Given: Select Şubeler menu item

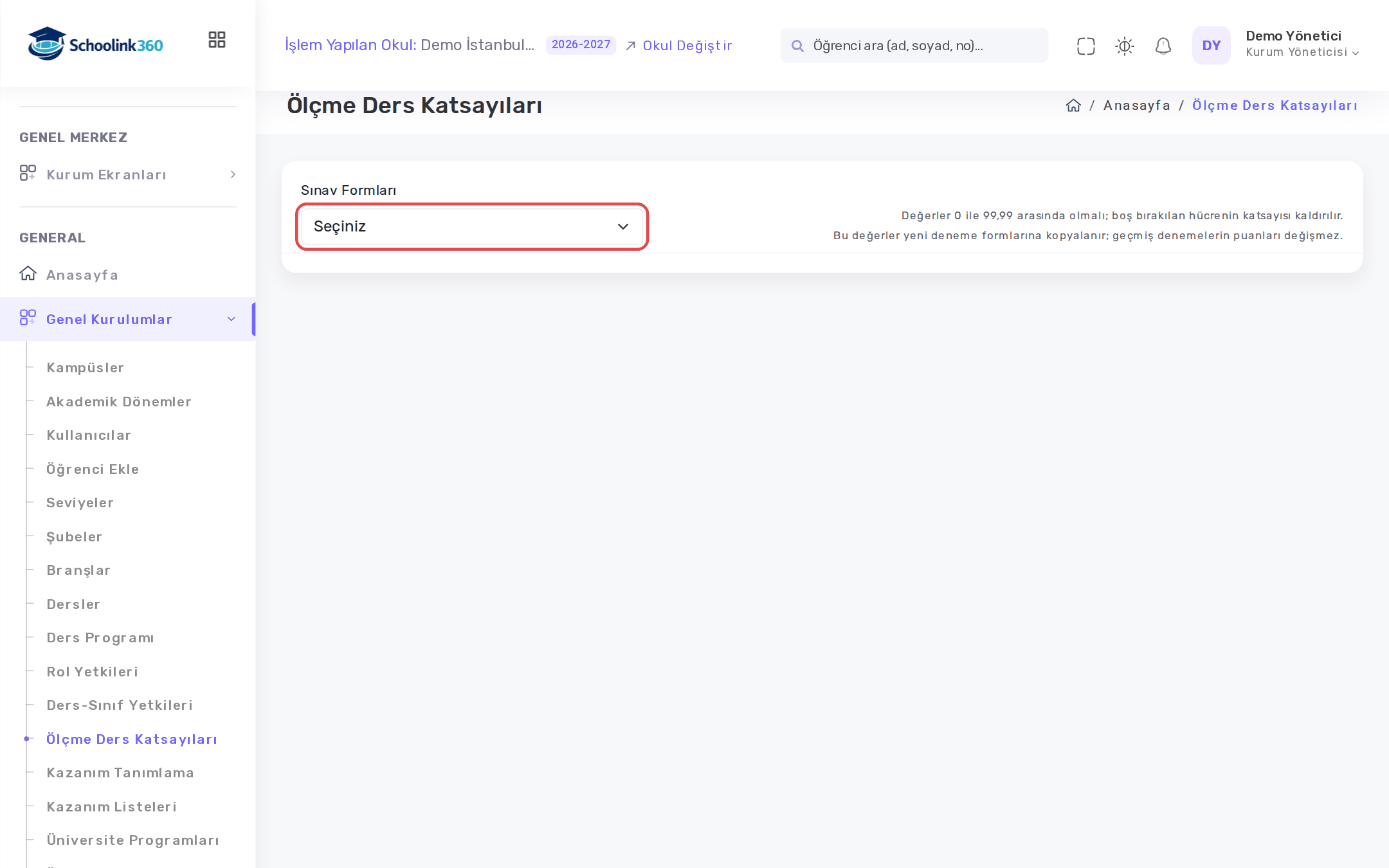Looking at the screenshot, I should [74, 537].
